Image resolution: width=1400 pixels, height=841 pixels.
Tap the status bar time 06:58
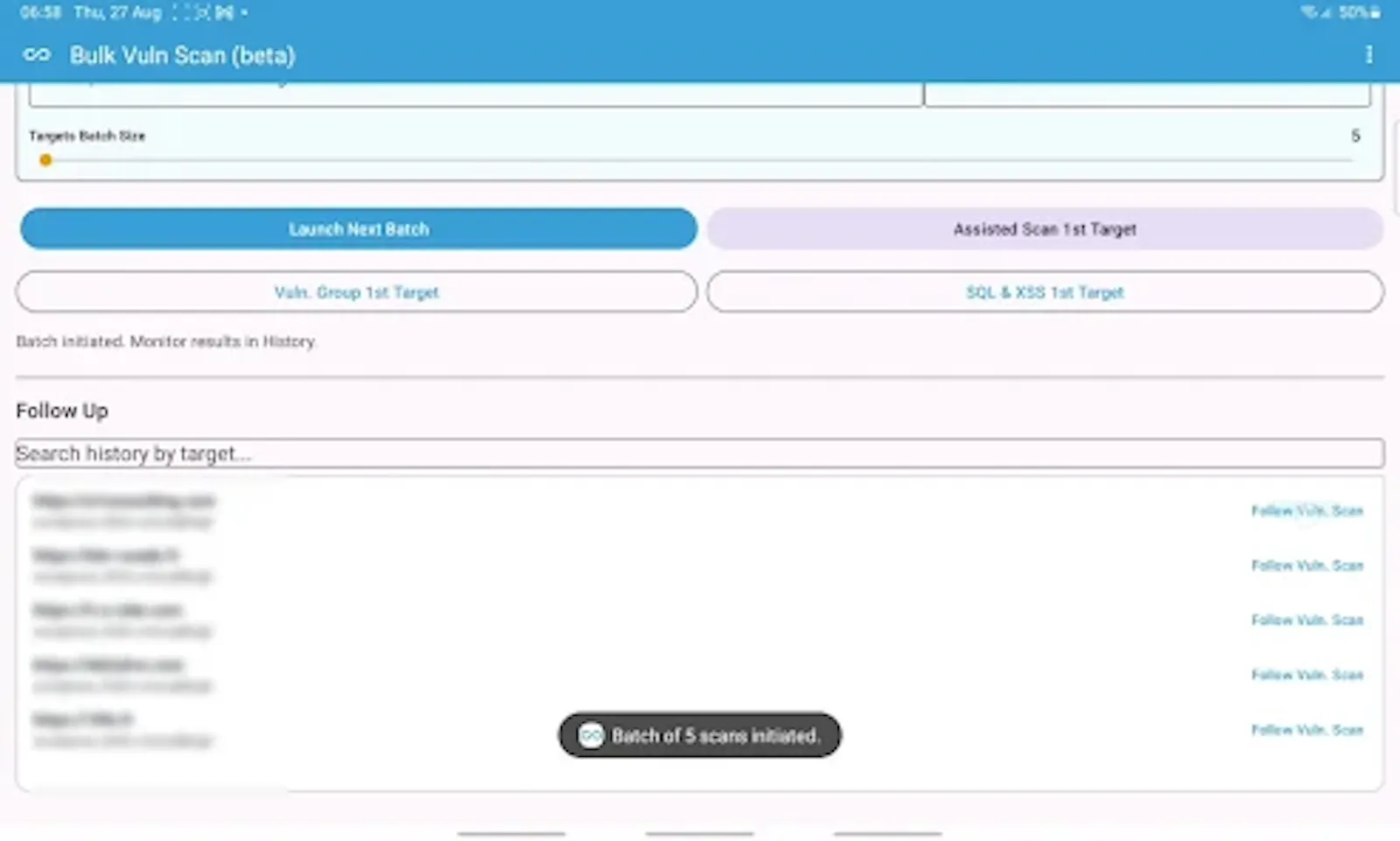click(x=40, y=12)
